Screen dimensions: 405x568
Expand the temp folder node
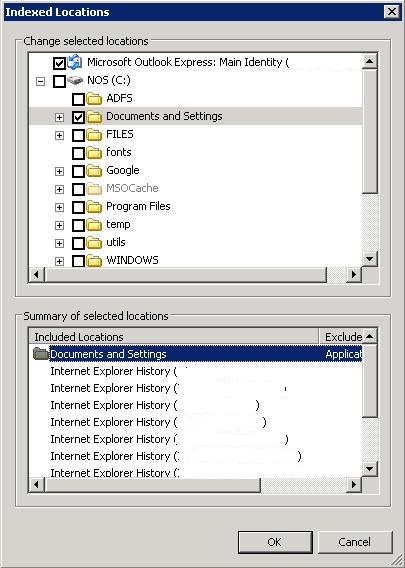(x=59, y=225)
